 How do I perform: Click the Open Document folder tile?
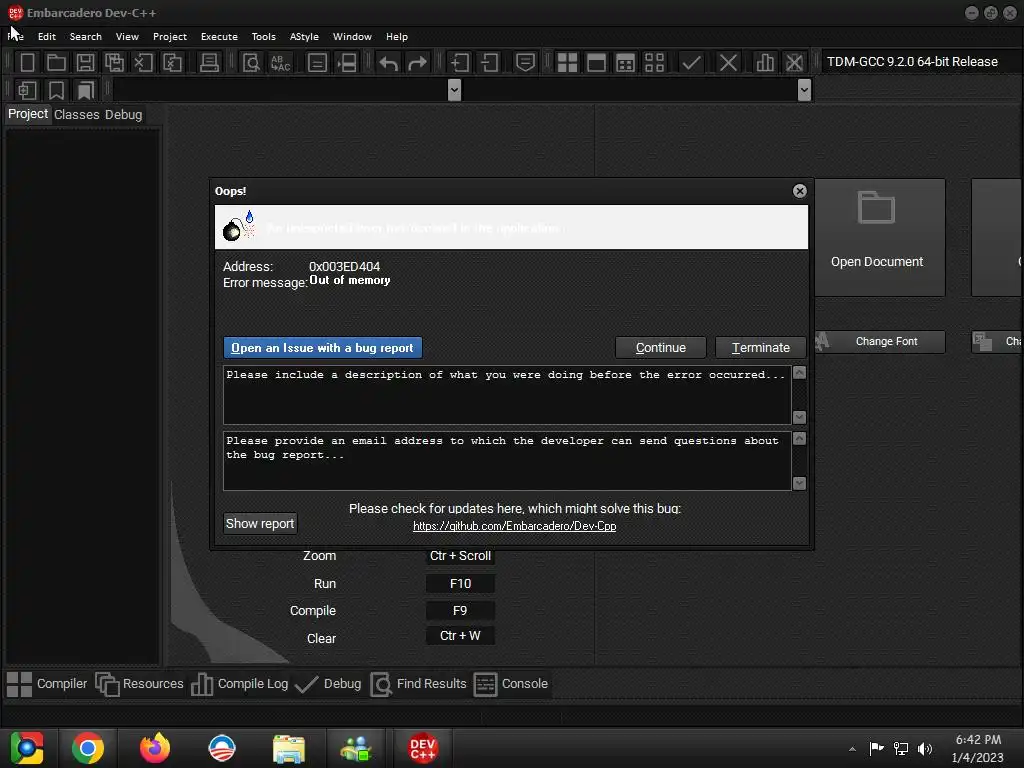point(880,237)
